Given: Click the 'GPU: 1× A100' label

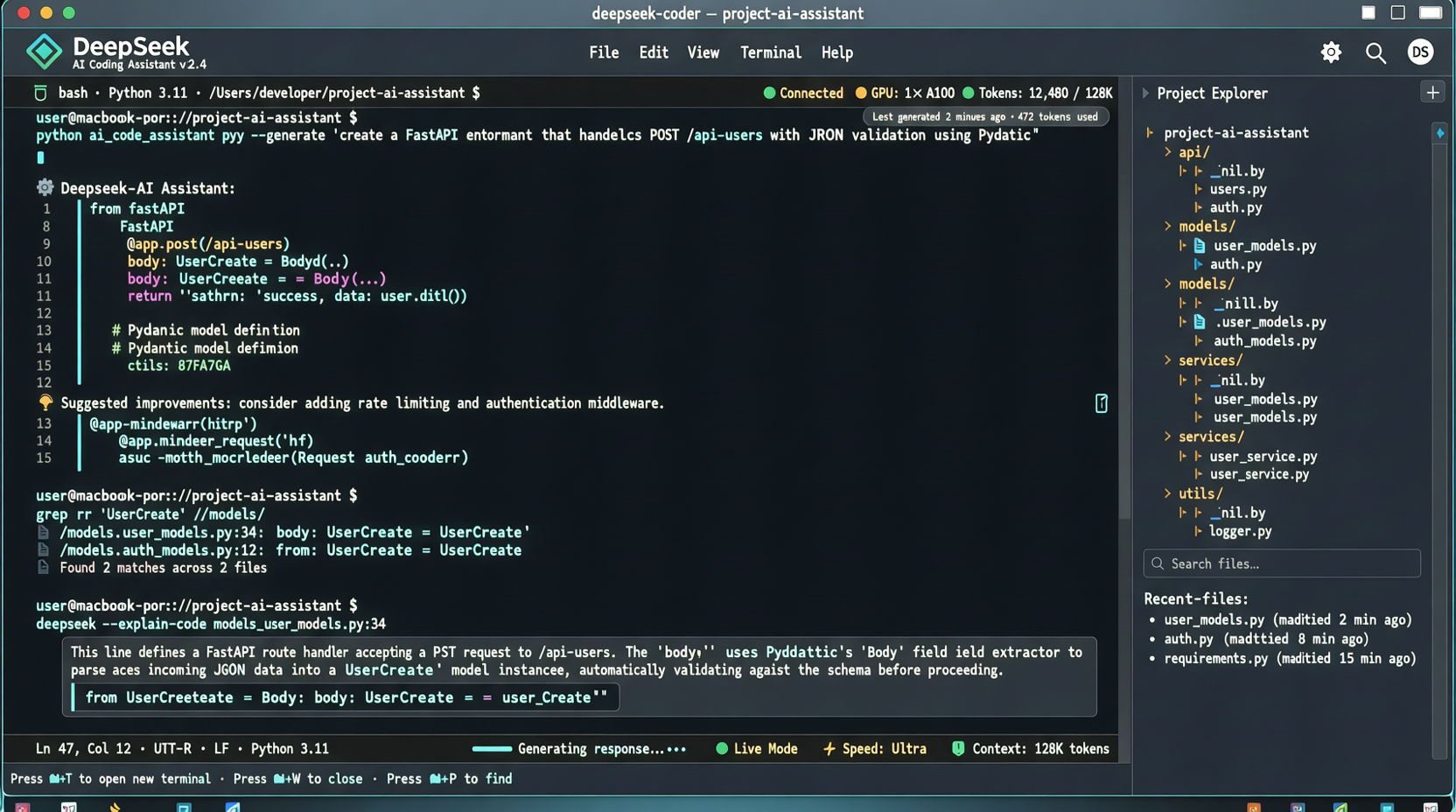Looking at the screenshot, I should [913, 93].
